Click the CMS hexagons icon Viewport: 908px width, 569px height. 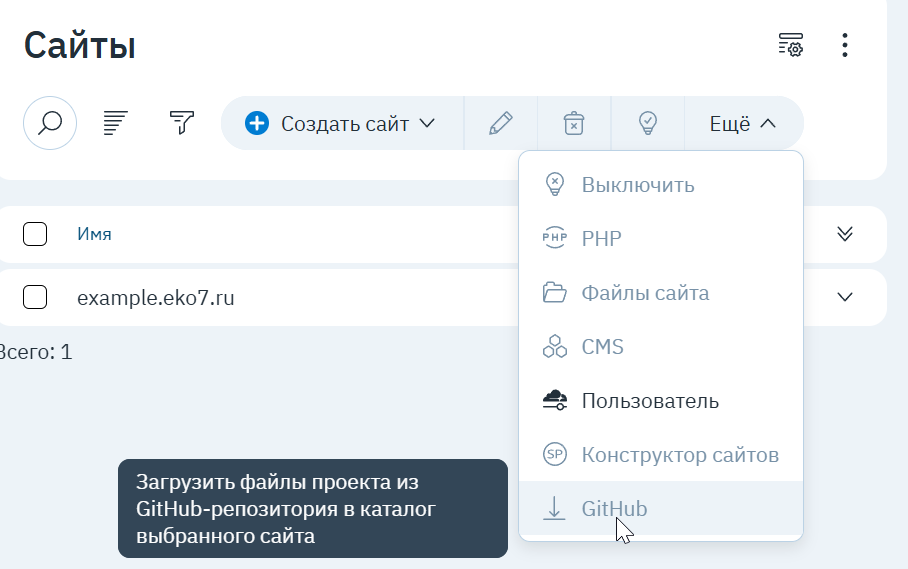click(x=555, y=346)
